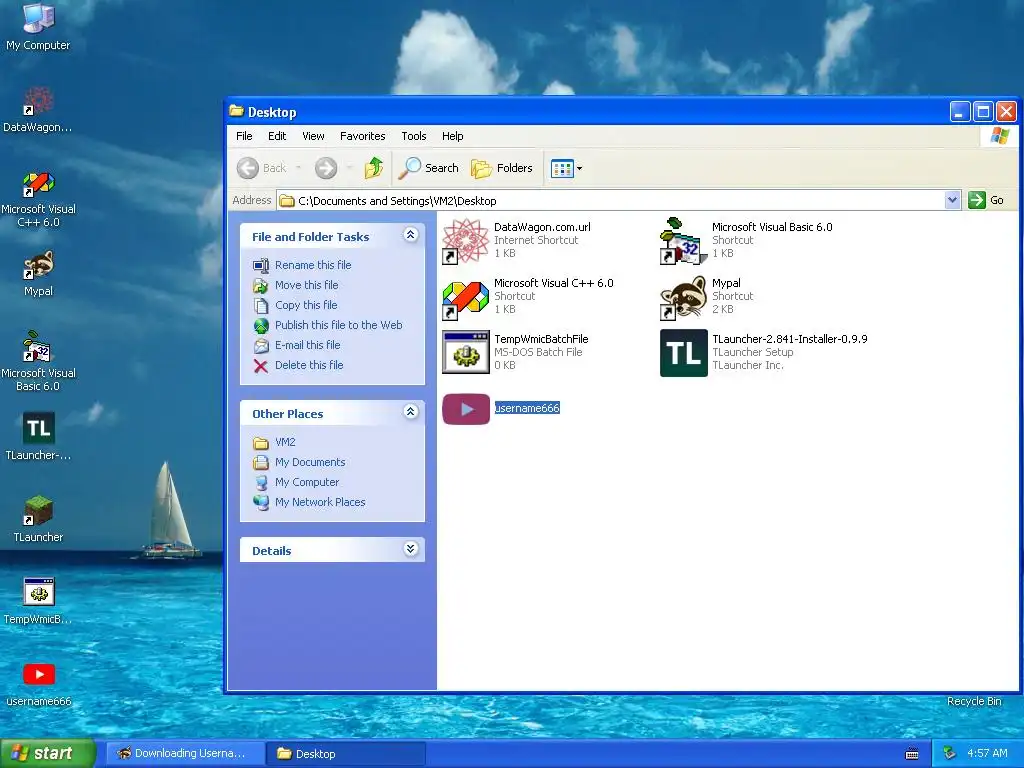Collapse Other Places panel
1024x768 pixels.
(x=410, y=411)
